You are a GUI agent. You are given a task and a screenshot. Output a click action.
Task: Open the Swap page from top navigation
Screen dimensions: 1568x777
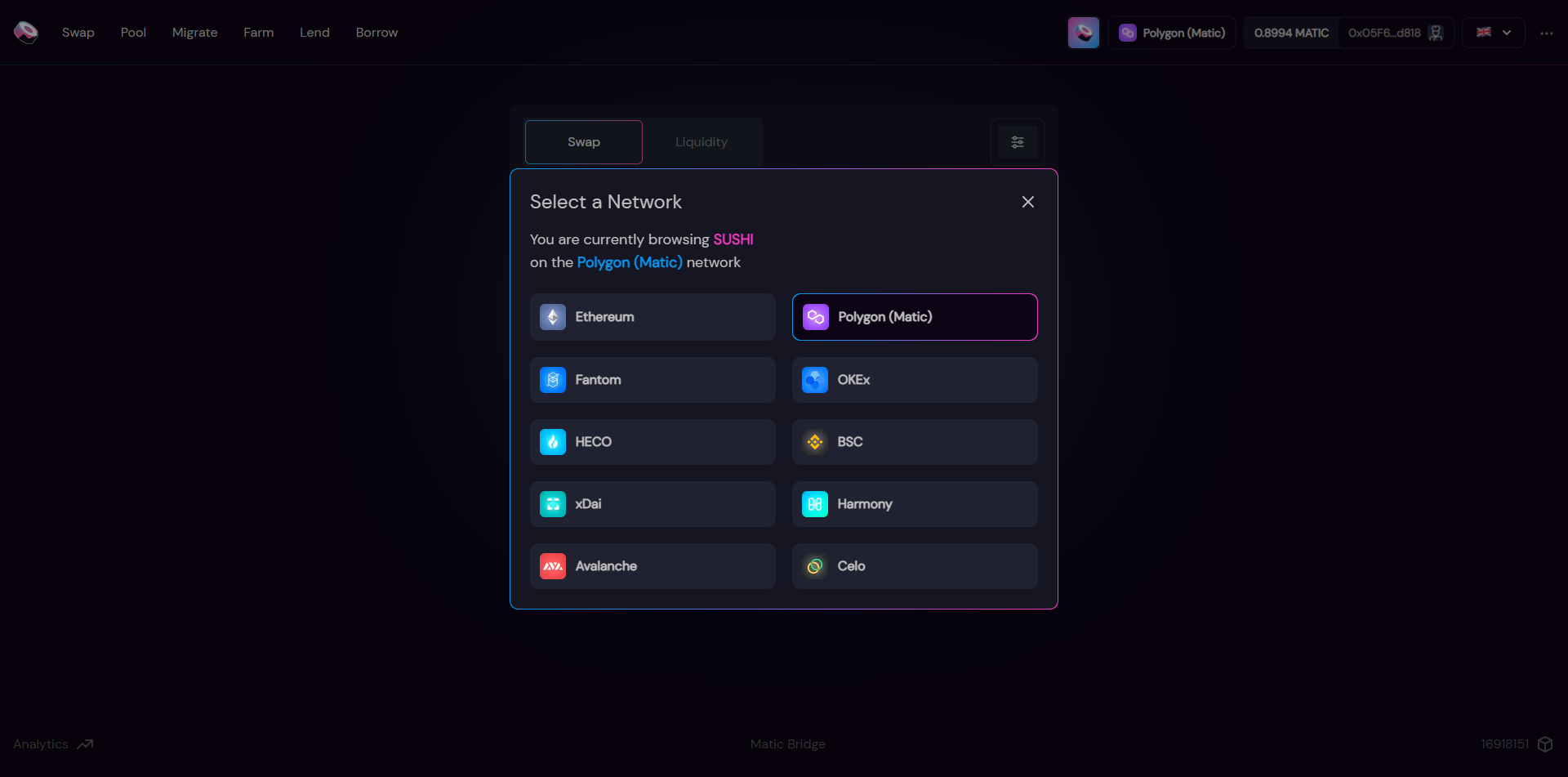click(78, 33)
